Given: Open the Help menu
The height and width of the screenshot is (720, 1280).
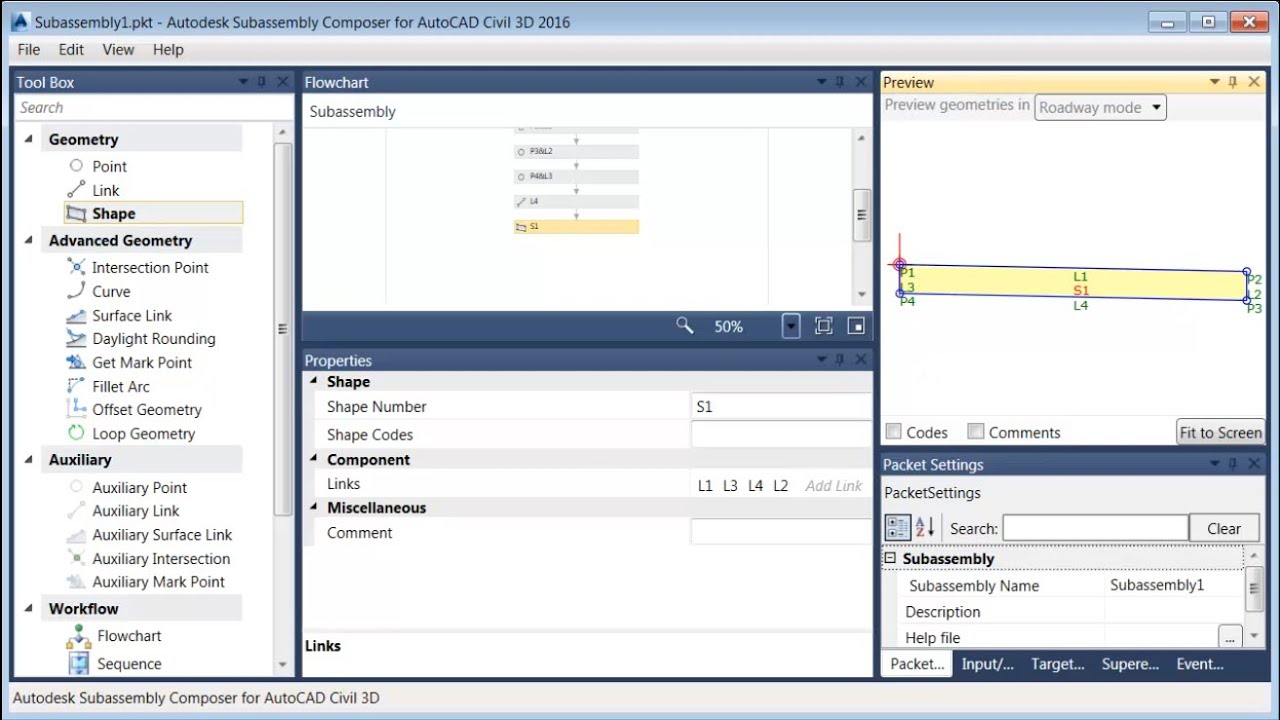Looking at the screenshot, I should coord(168,49).
